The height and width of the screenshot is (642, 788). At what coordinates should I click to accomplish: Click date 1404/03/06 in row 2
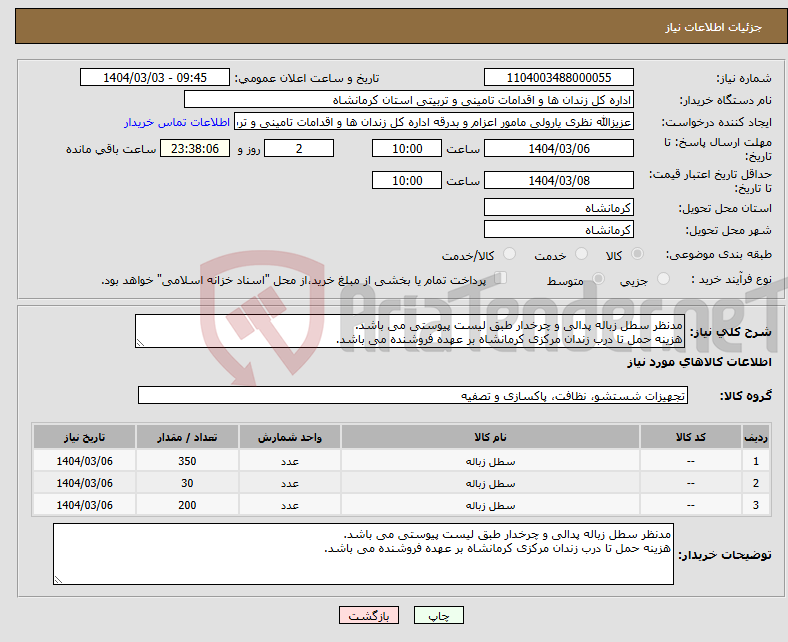(84, 483)
